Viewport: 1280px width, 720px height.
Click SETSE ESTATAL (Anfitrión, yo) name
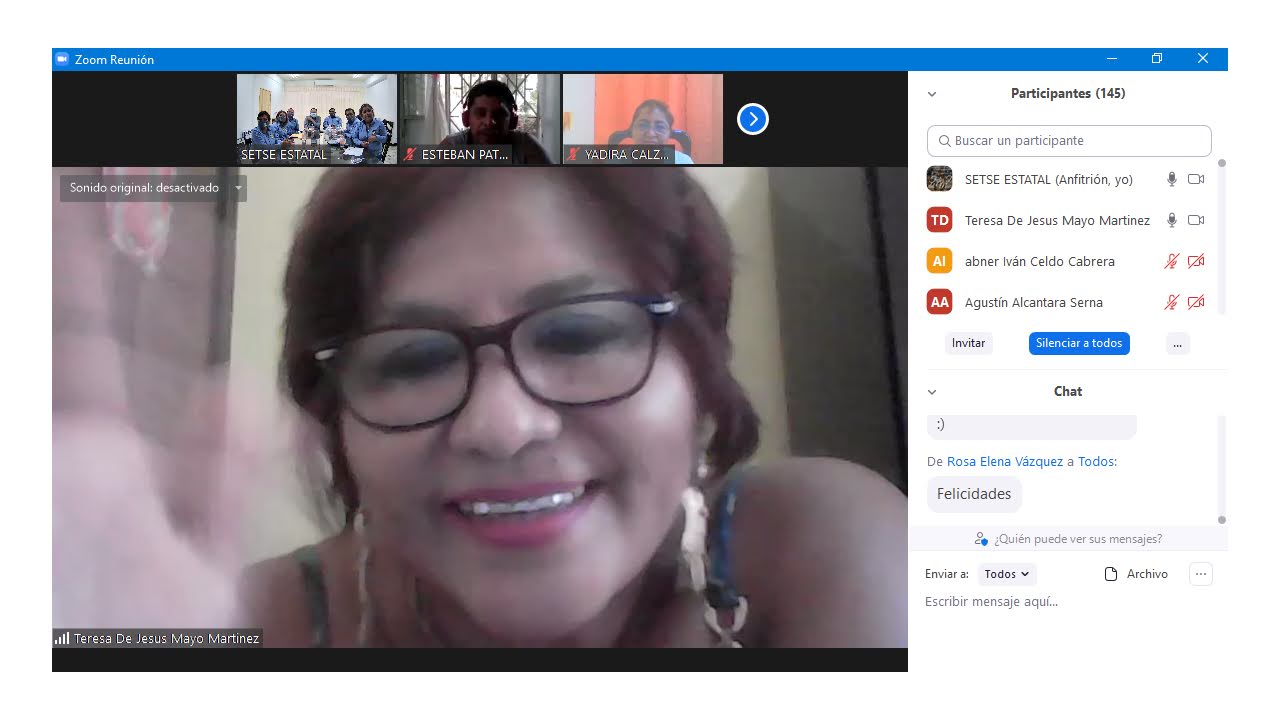click(1049, 179)
